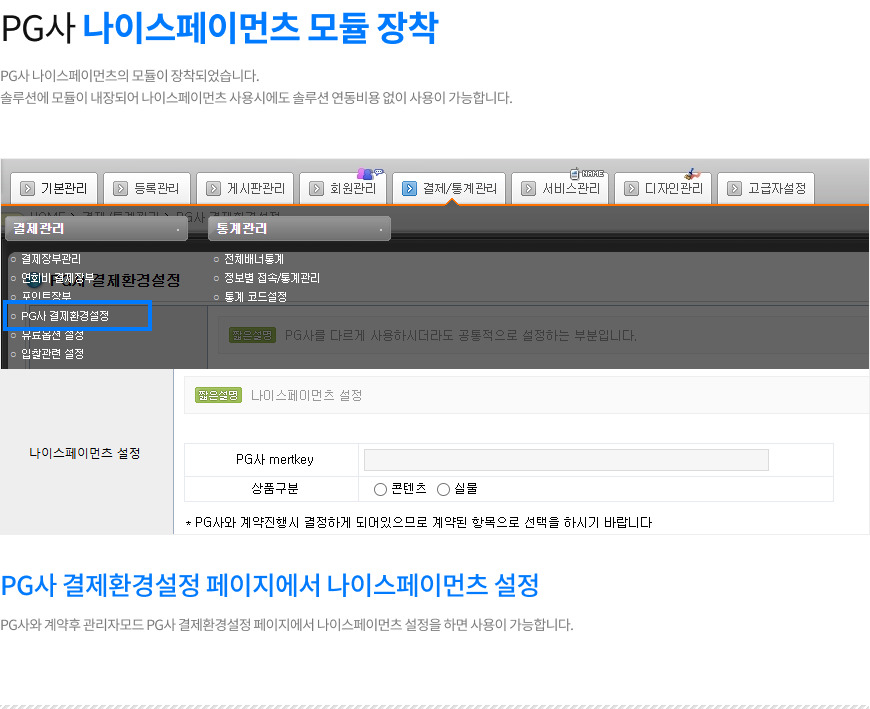This screenshot has height=709, width=870.
Task: Click the arrow icon on 게시판관리 tab
Action: 214,189
